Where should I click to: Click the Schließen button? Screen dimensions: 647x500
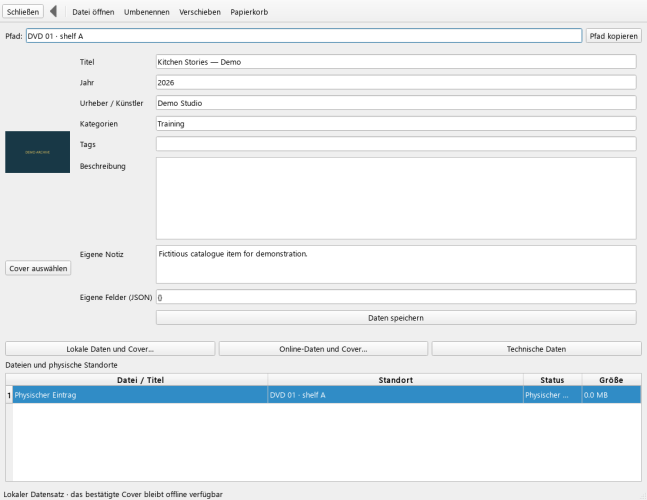[23, 12]
